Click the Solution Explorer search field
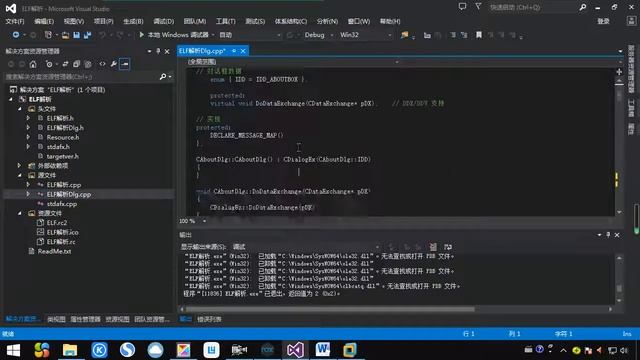The image size is (640, 360). (81, 76)
